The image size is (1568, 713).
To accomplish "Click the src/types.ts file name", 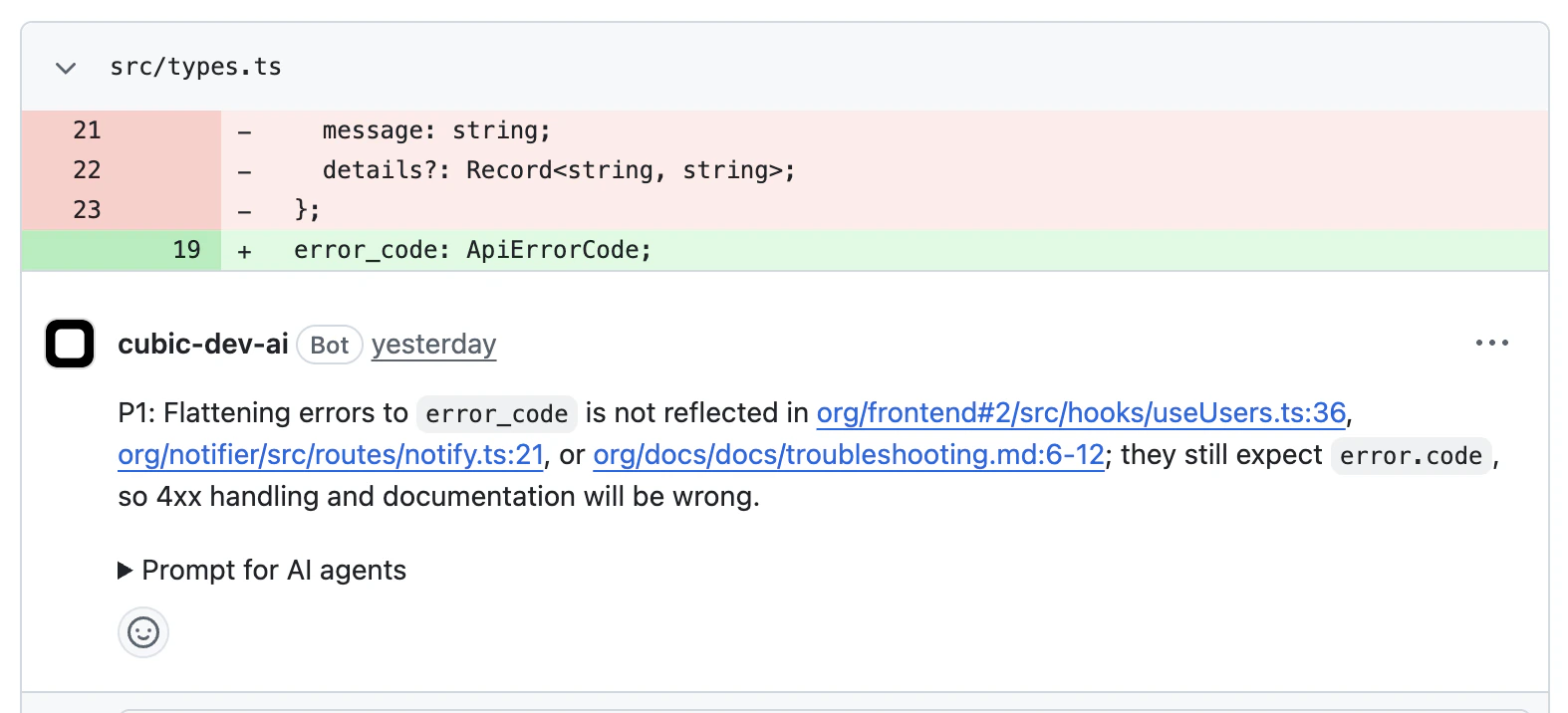I will (195, 67).
